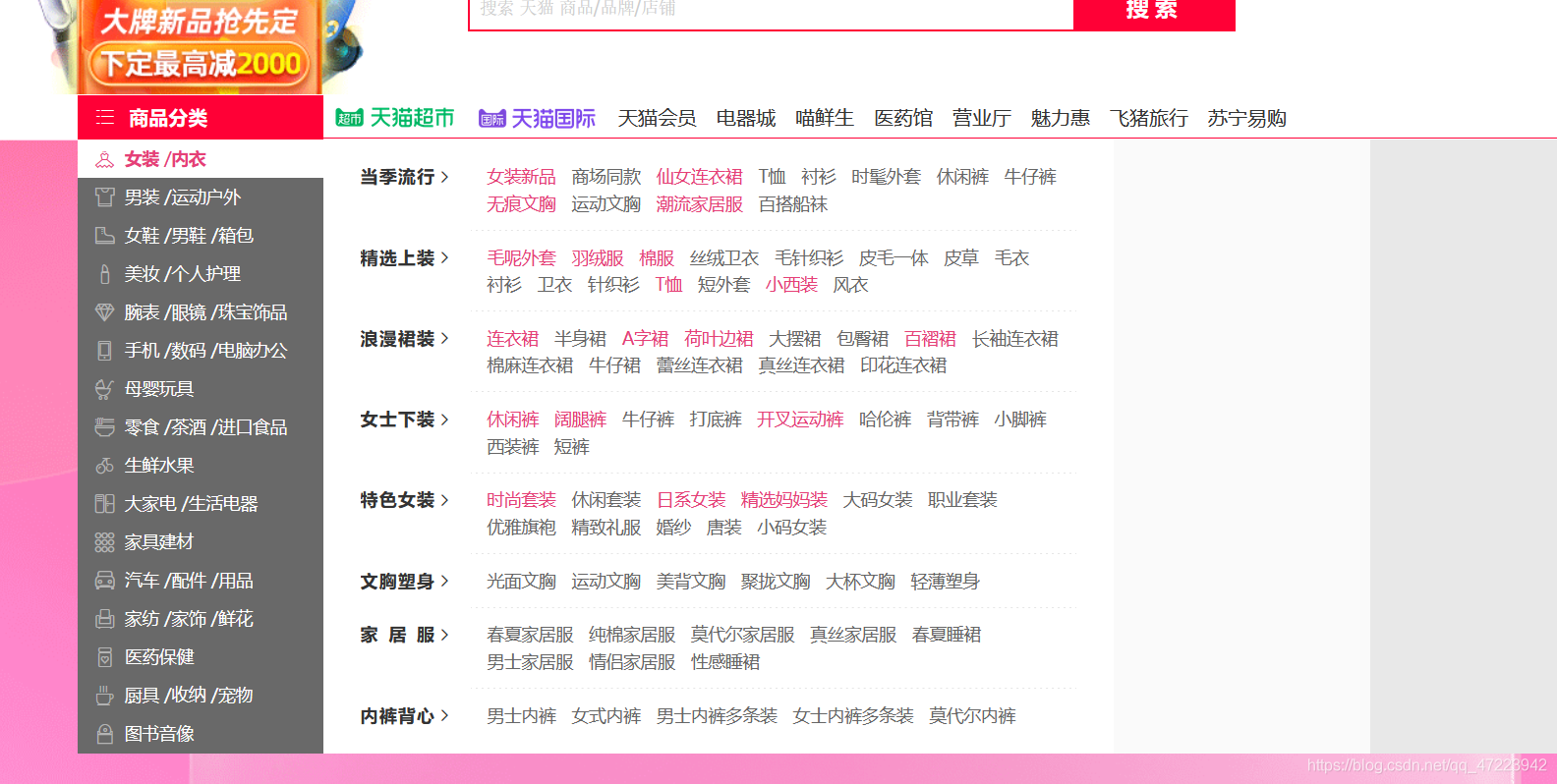Image resolution: width=1557 pixels, height=784 pixels.
Task: Click the phone icon next to 手机/数码/电脑办公
Action: (104, 351)
